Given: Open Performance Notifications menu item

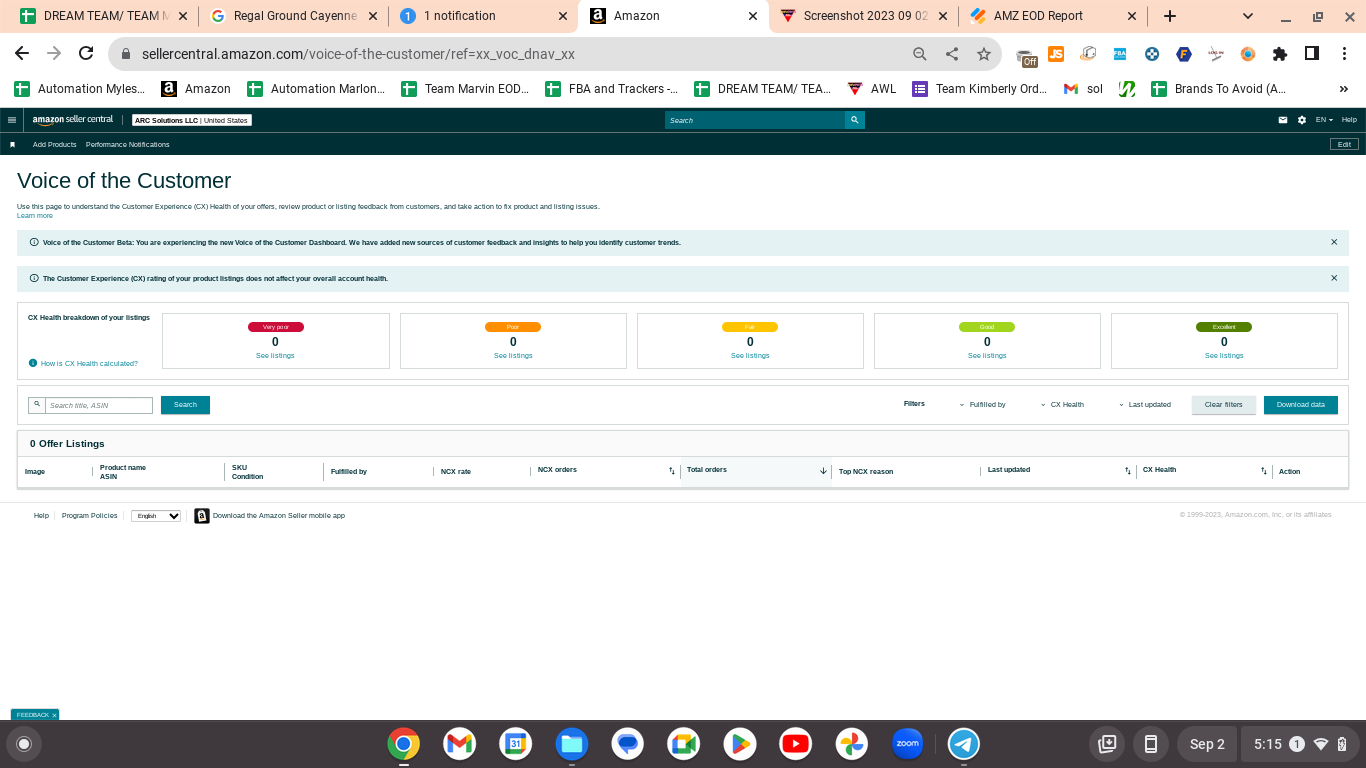Looking at the screenshot, I should point(128,145).
